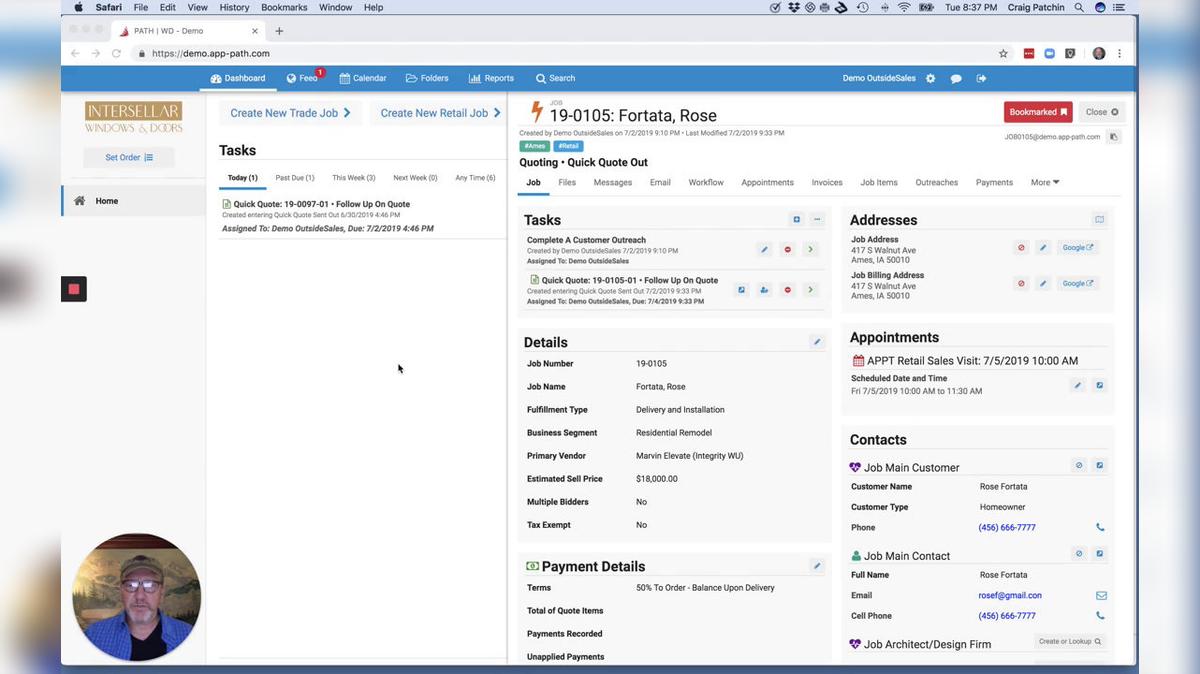Image resolution: width=1200 pixels, height=674 pixels.
Task: Show This Week (3) tasks
Action: (354, 178)
